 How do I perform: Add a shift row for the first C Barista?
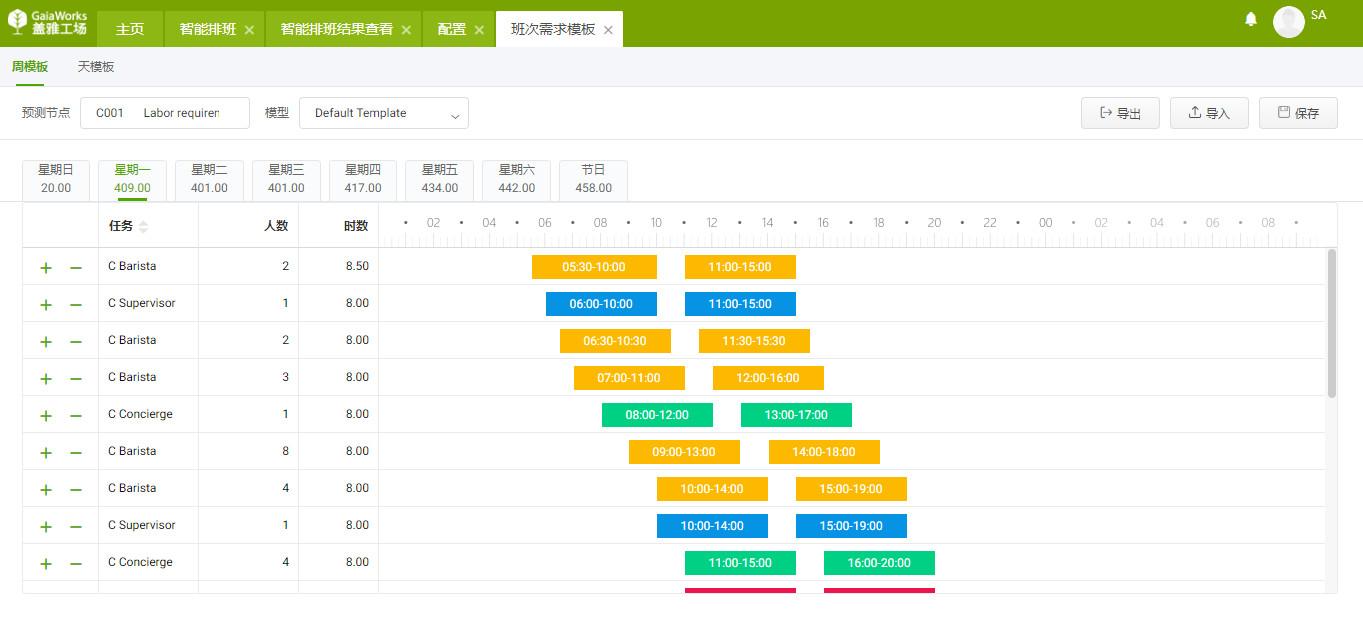point(45,266)
